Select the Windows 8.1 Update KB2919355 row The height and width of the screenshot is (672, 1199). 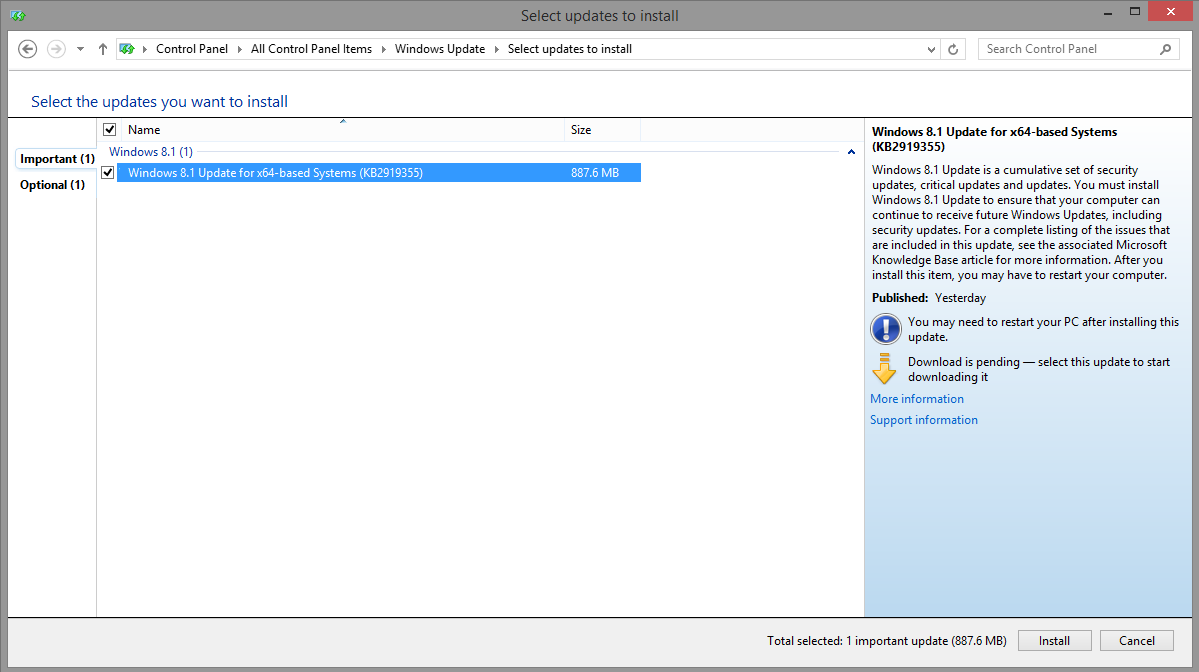(379, 173)
